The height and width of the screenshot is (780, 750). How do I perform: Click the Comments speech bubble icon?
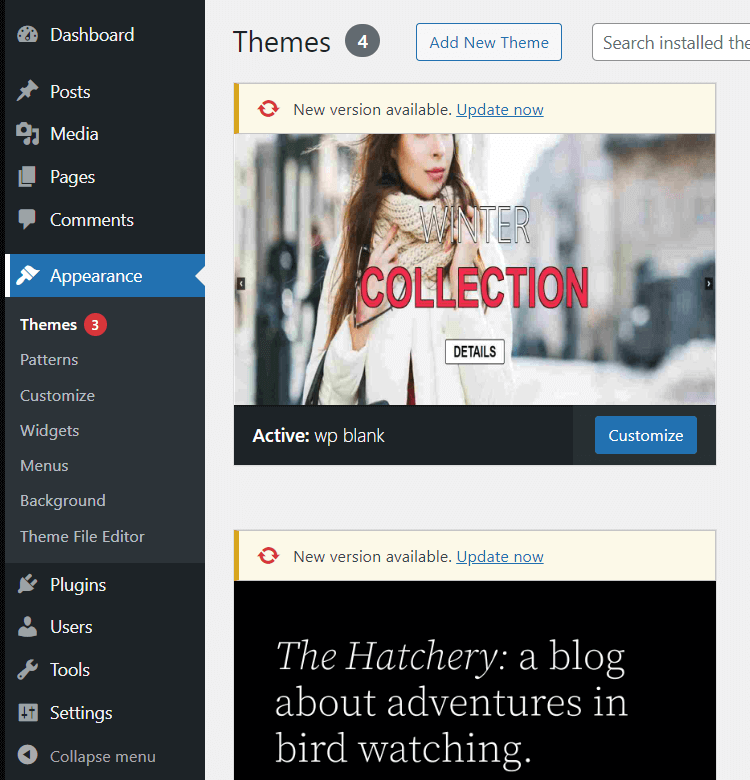(x=28, y=220)
